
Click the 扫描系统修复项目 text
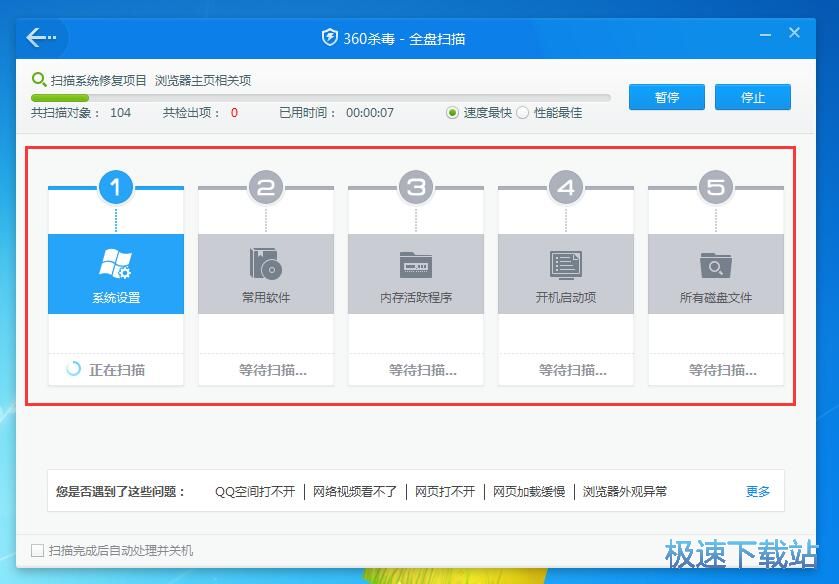(x=98, y=80)
